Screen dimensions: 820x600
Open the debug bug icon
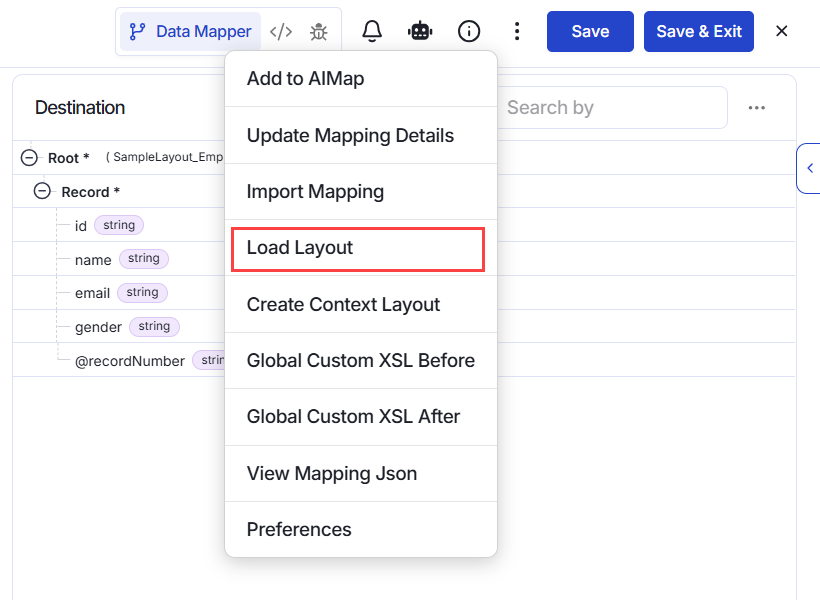coord(318,32)
